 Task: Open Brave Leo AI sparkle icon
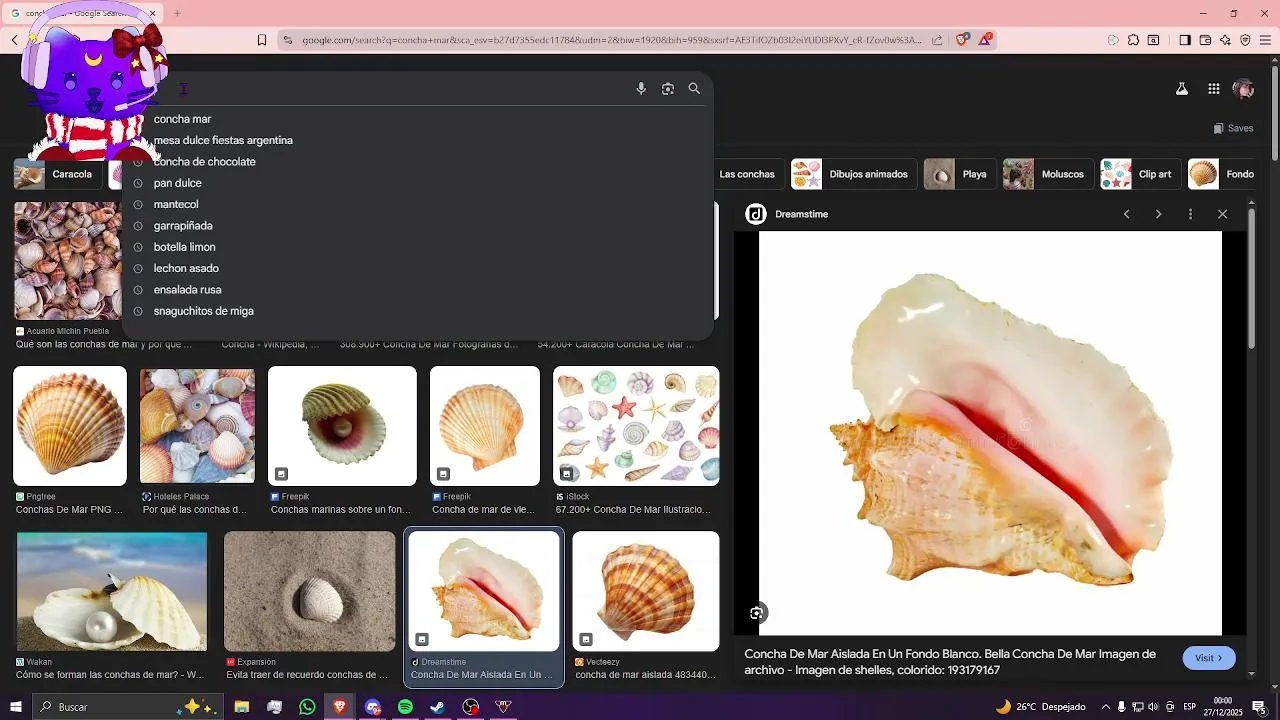coord(1225,40)
